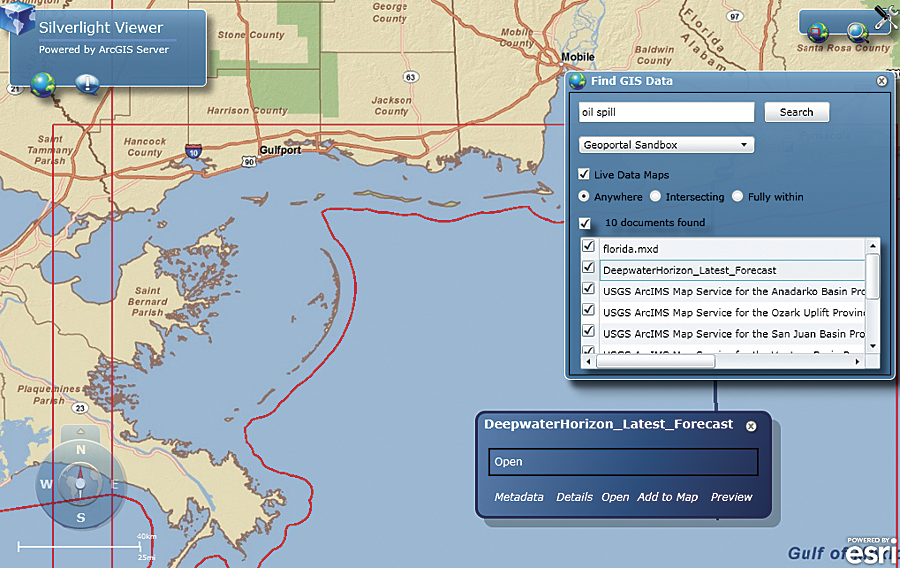The width and height of the screenshot is (900, 568).
Task: Click the esri logo
Action: [871, 551]
